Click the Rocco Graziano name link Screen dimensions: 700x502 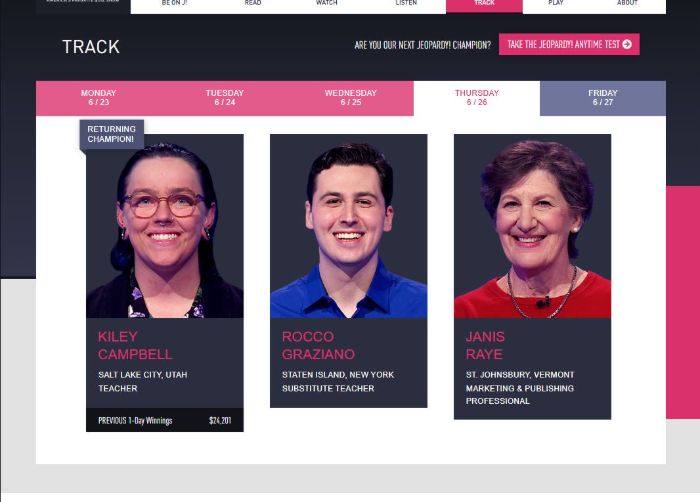click(318, 345)
